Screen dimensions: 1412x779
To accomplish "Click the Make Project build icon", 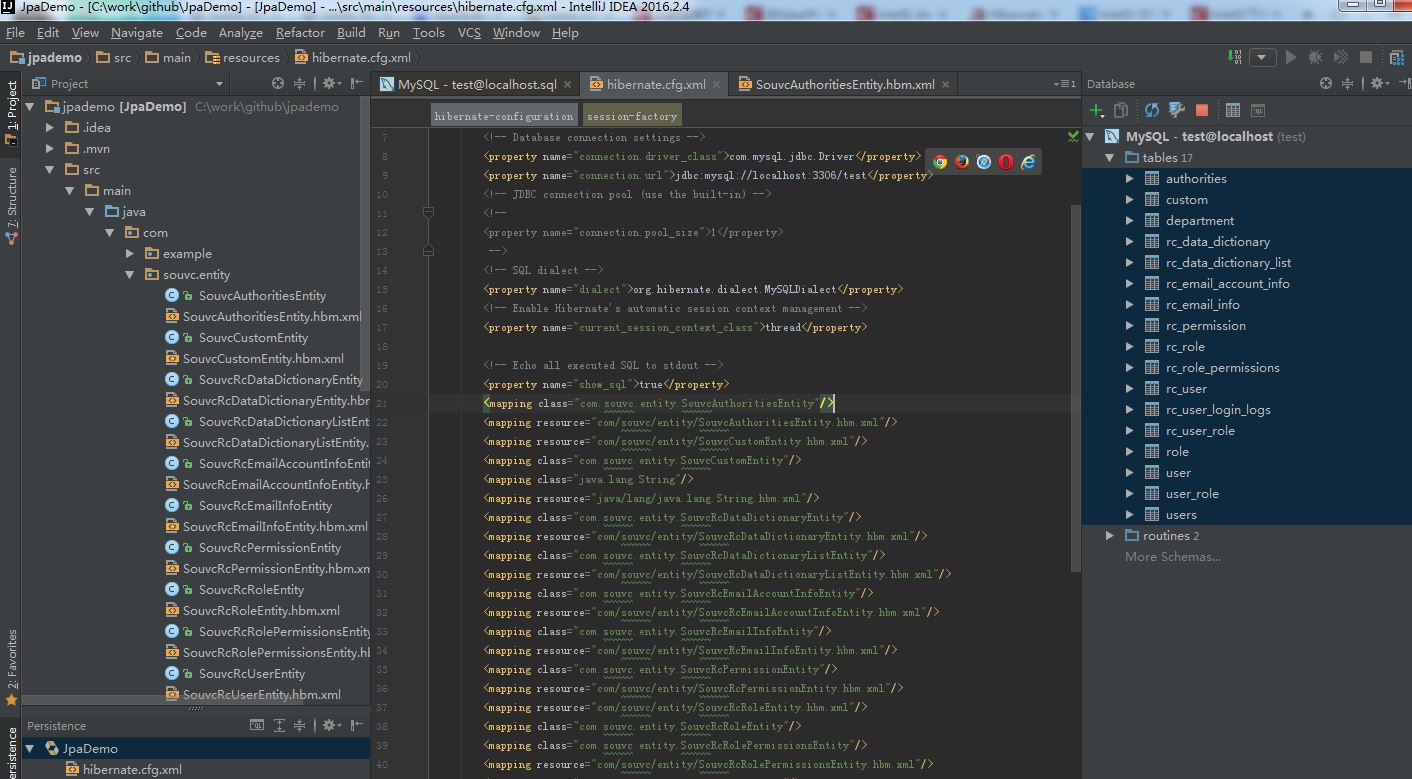I will coord(1236,57).
